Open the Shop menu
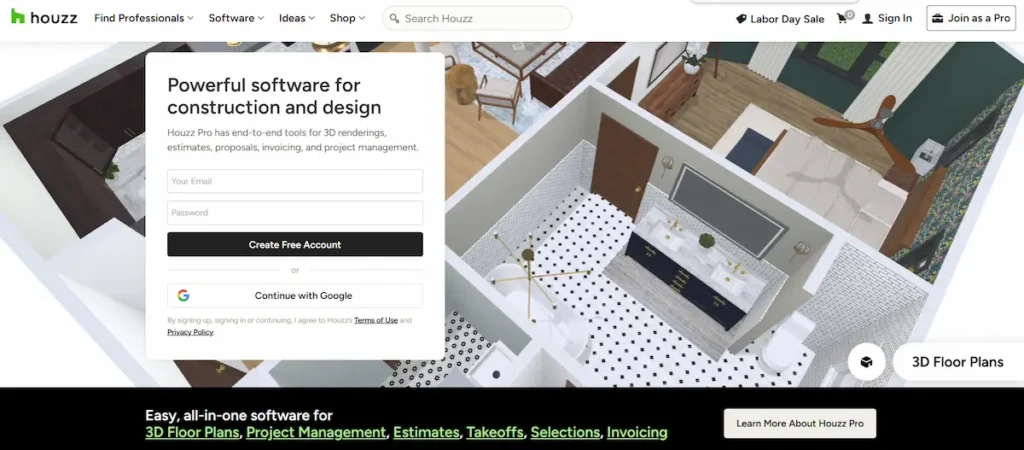Image resolution: width=1024 pixels, height=450 pixels. click(347, 18)
